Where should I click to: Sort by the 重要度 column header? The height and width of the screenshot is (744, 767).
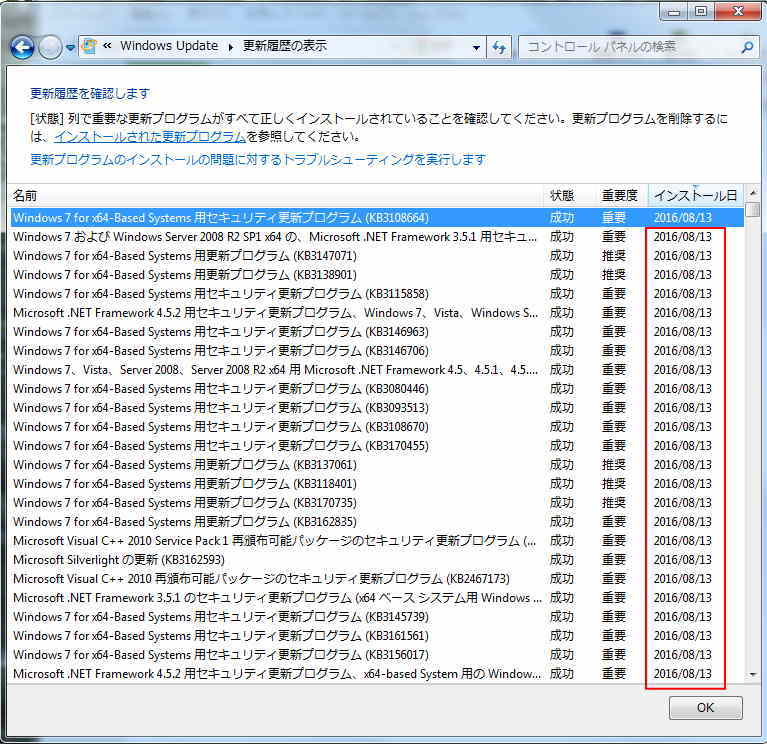(x=620, y=196)
